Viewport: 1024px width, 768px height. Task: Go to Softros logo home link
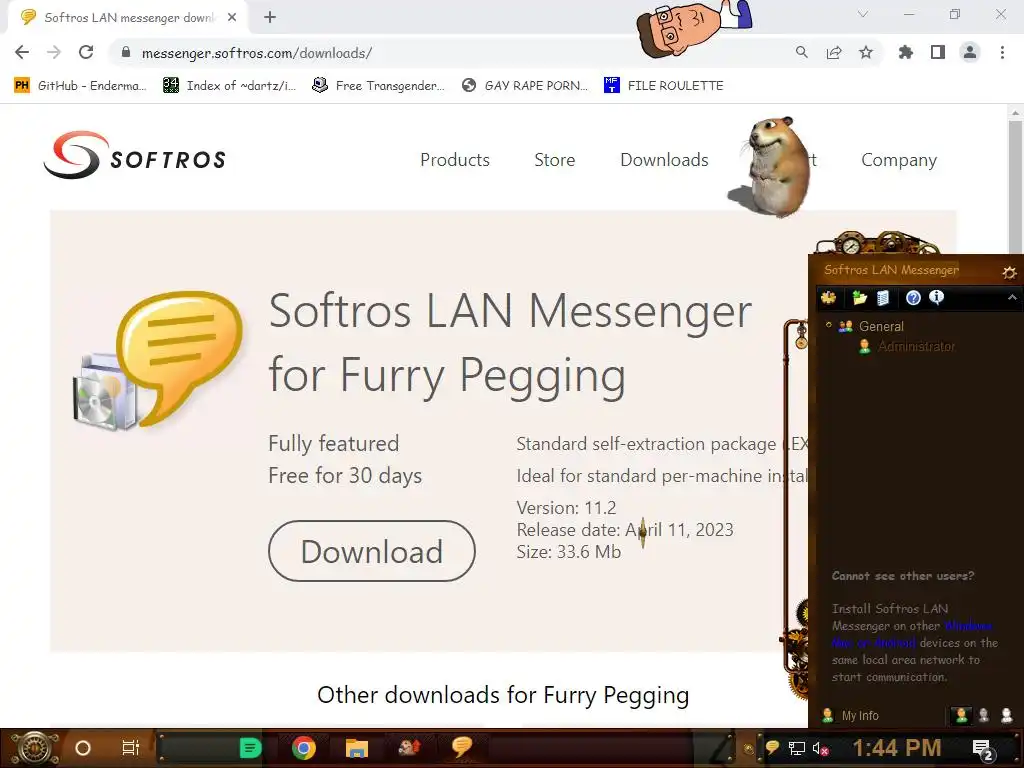pos(135,155)
